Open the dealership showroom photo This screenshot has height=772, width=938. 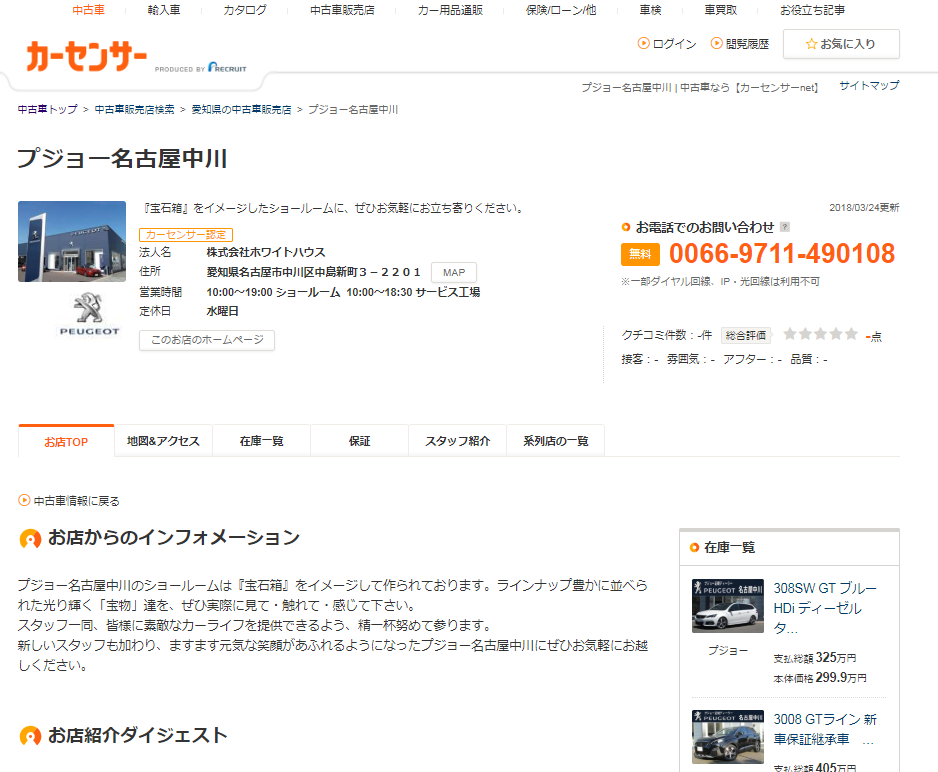click(72, 242)
